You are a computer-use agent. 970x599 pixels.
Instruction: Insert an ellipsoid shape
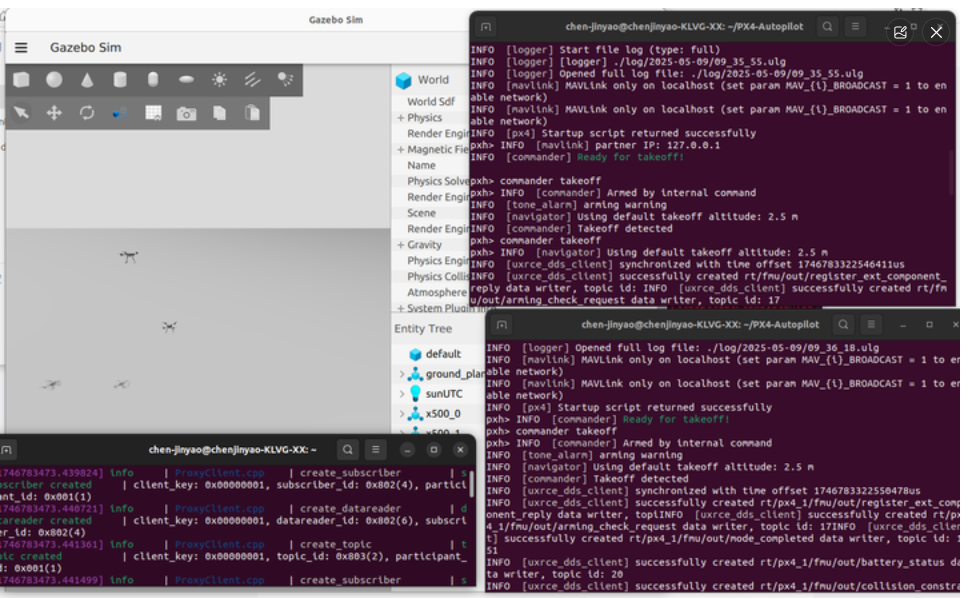point(186,79)
